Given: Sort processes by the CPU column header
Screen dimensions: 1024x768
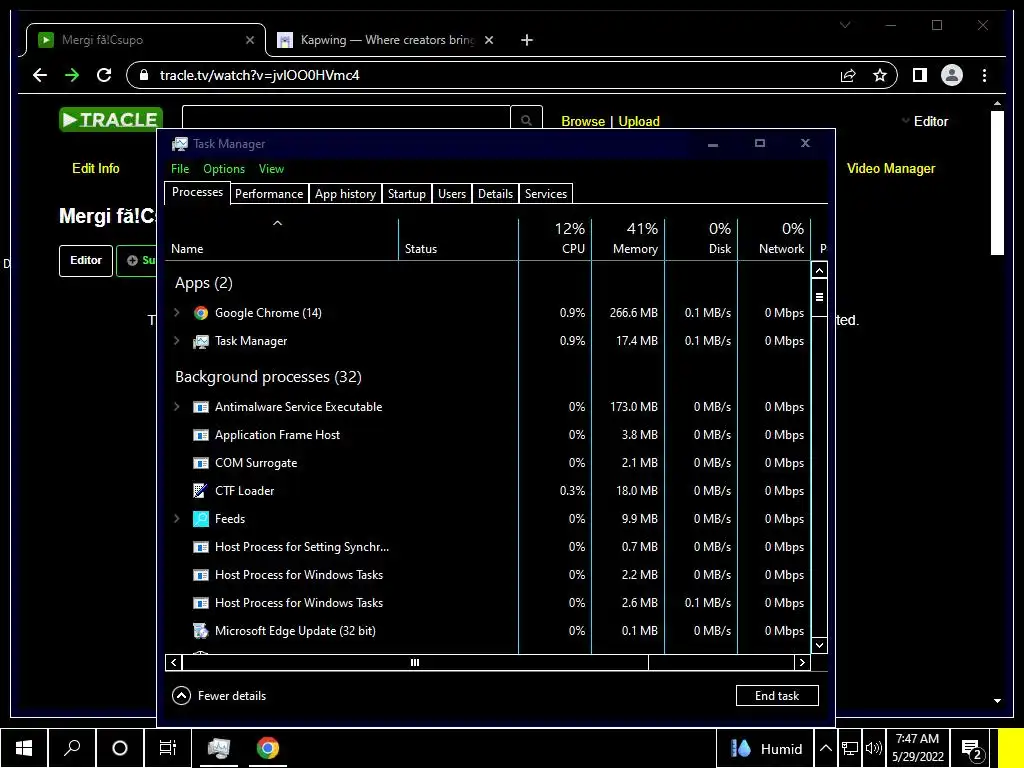Looking at the screenshot, I should 556,238.
